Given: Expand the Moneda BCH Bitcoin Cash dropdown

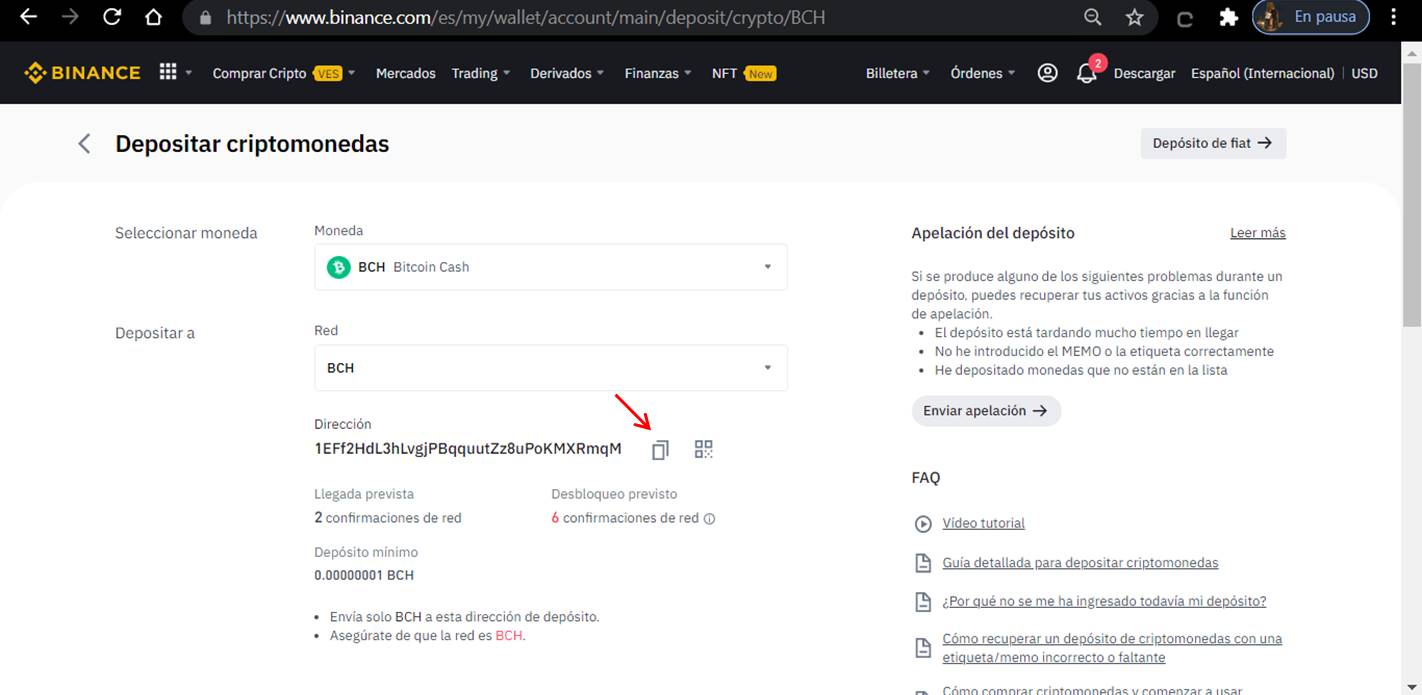Looking at the screenshot, I should click(x=551, y=267).
